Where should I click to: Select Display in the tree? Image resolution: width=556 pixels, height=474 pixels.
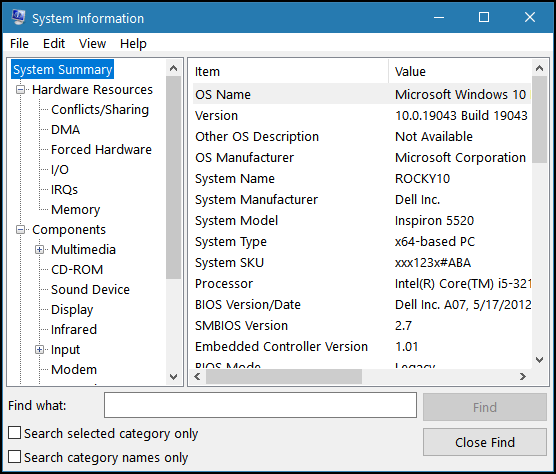click(72, 310)
